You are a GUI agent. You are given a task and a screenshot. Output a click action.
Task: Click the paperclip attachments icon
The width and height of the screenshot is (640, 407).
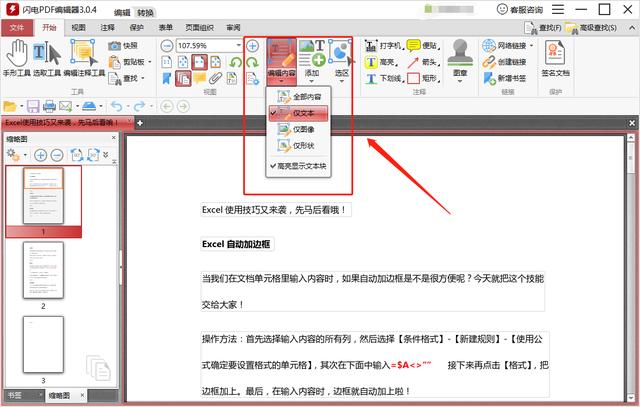point(216,78)
